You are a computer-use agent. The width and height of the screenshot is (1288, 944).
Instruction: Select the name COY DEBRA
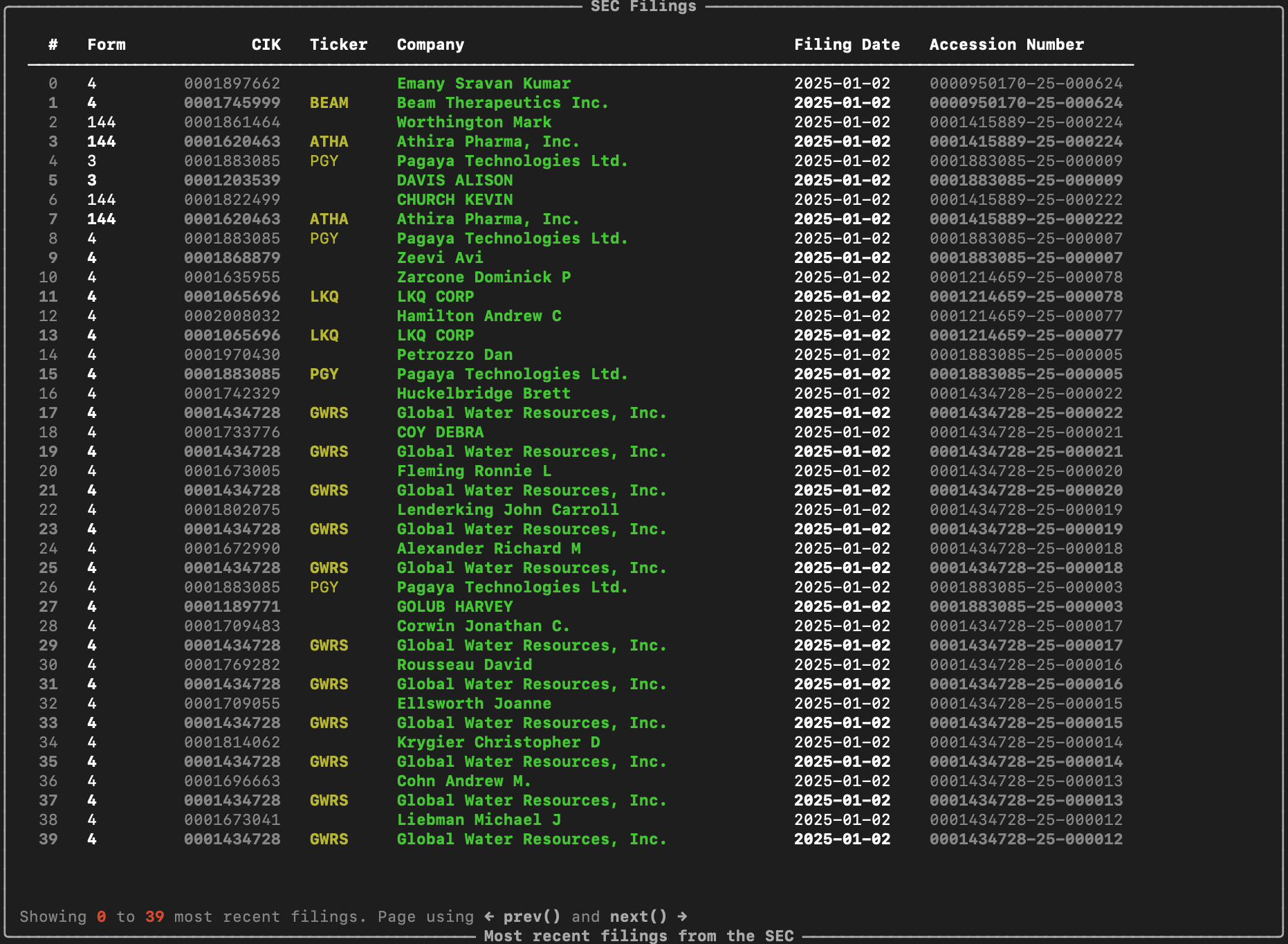click(440, 432)
